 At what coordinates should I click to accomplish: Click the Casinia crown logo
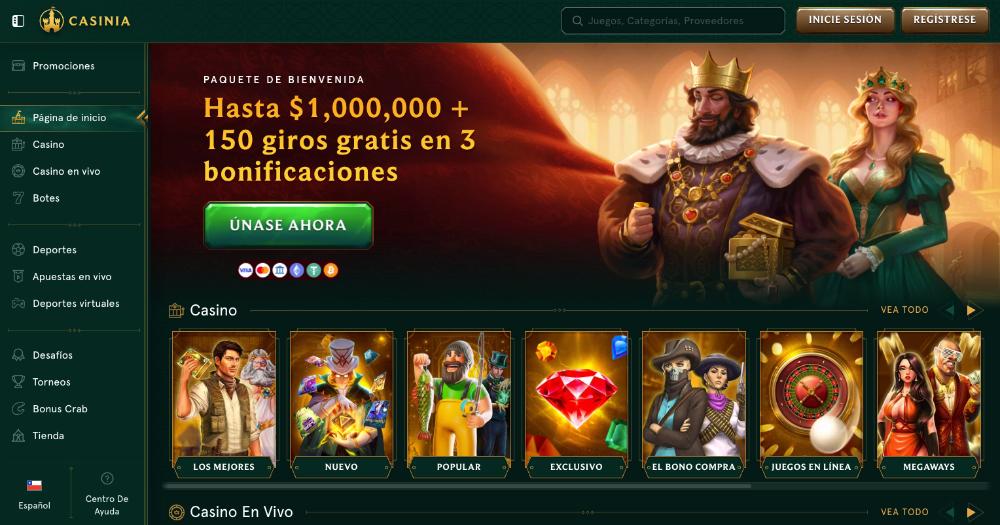click(52, 20)
